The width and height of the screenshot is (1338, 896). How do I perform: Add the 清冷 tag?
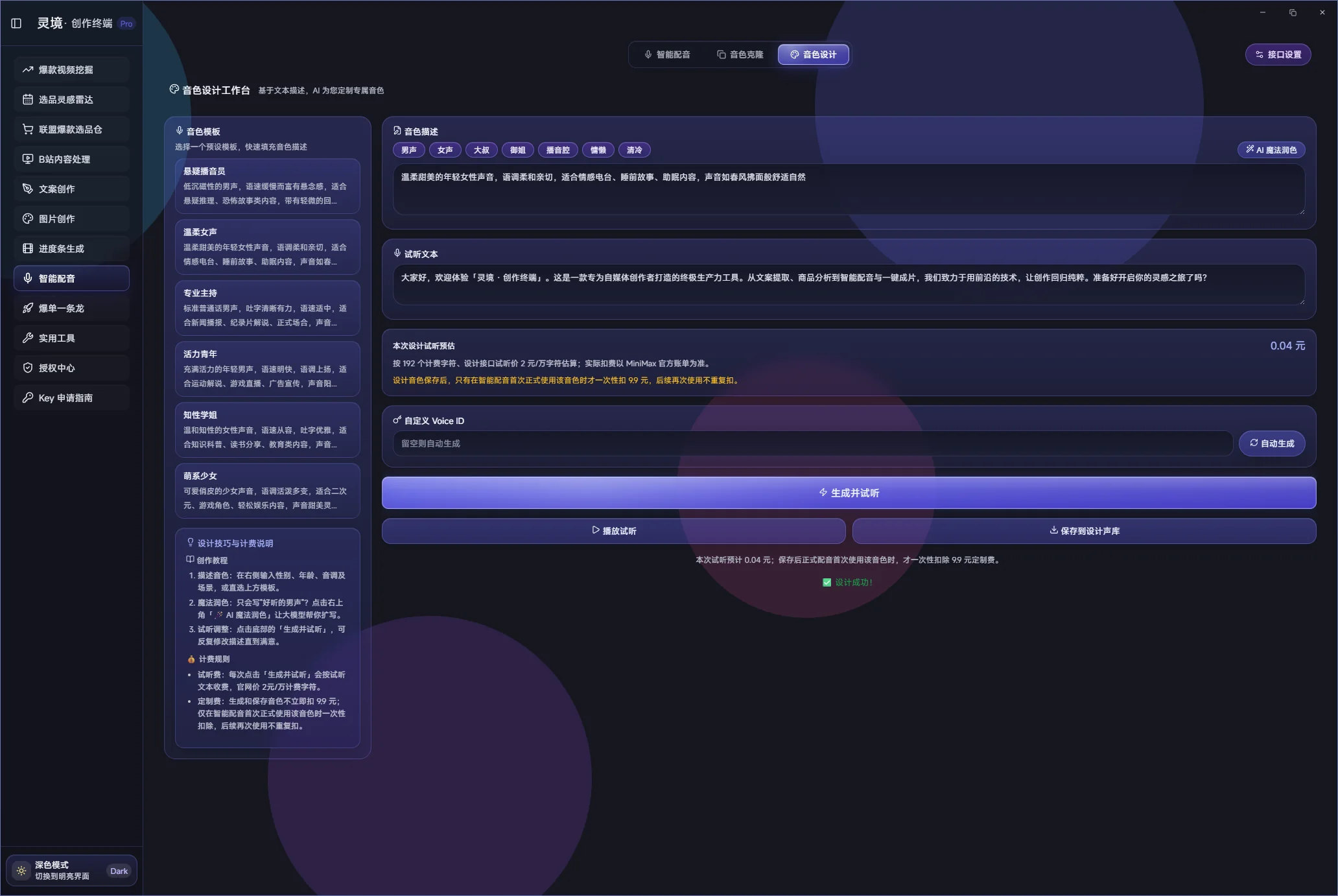pyautogui.click(x=635, y=150)
